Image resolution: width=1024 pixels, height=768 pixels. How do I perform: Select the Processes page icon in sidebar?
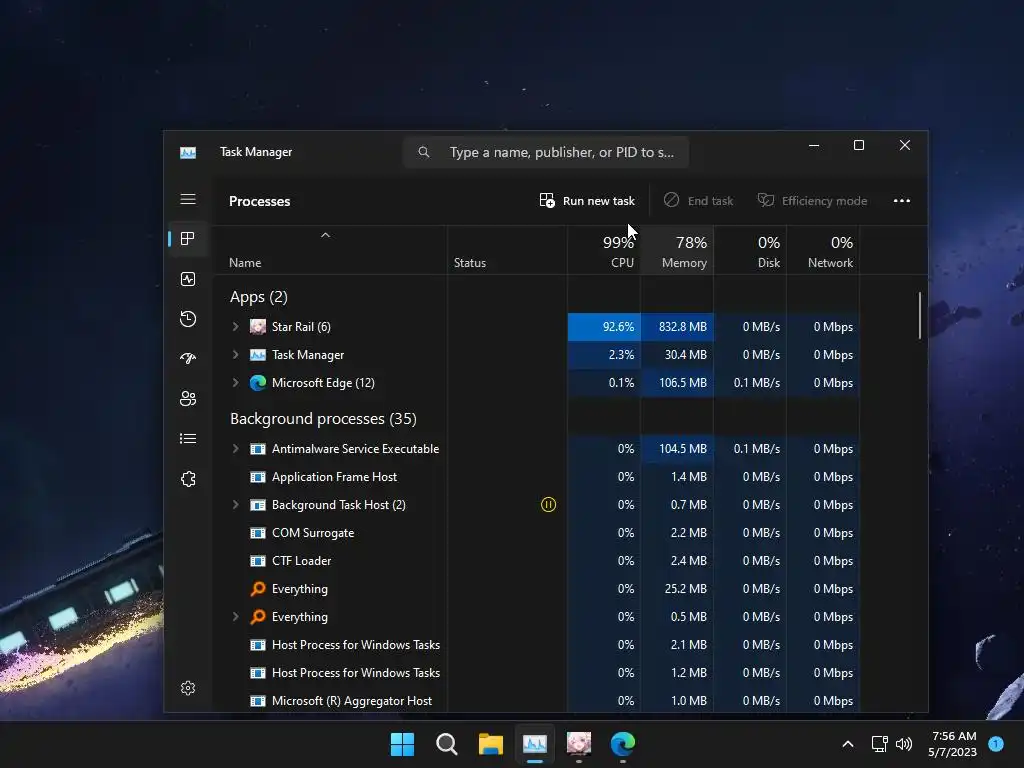pos(188,239)
